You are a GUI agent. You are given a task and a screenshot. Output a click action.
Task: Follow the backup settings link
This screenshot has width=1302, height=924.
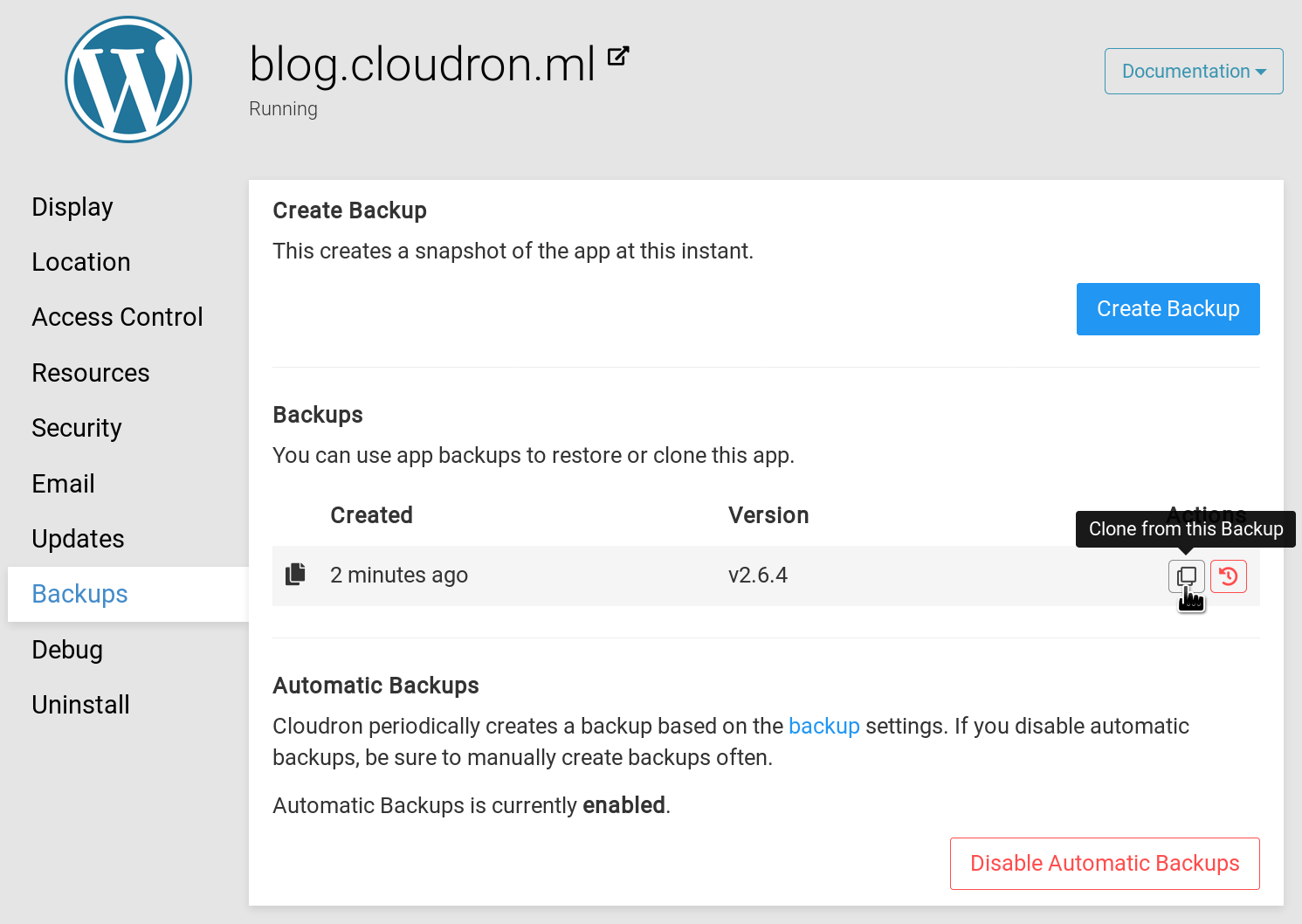coord(823,727)
